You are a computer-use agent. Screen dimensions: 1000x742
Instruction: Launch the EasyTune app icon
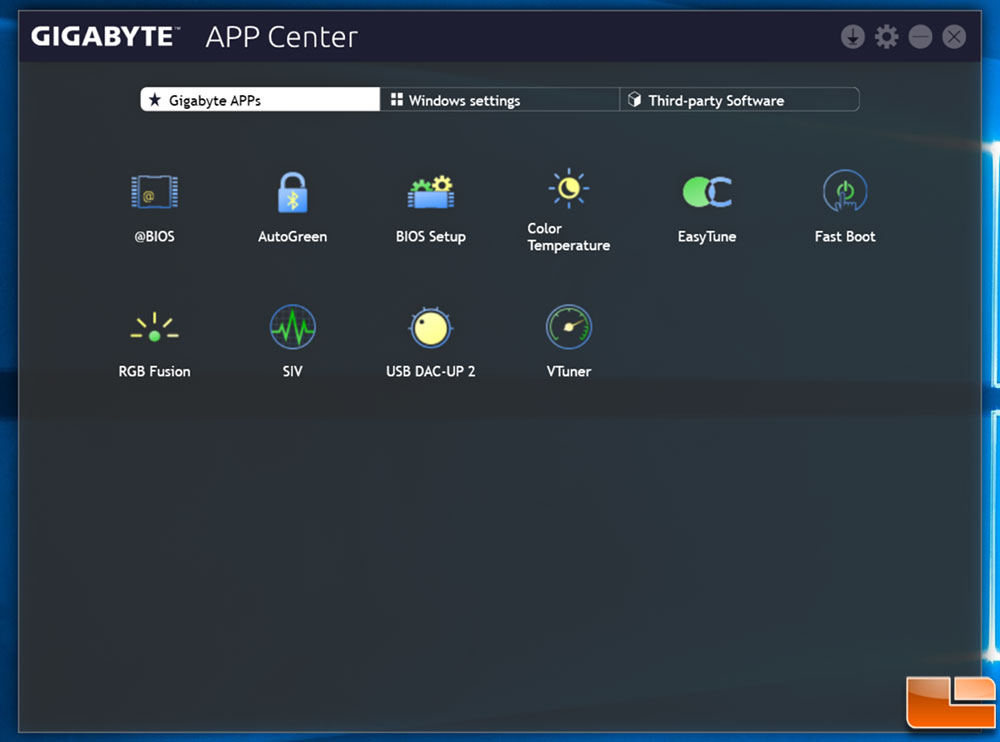point(707,192)
